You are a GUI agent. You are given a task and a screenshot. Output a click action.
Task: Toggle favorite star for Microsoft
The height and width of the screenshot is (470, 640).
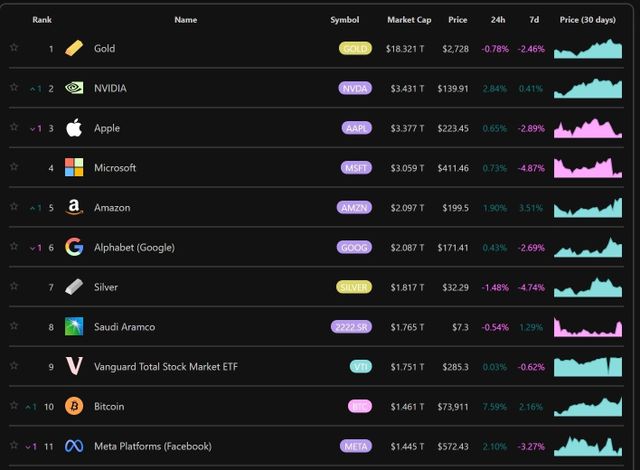point(14,167)
